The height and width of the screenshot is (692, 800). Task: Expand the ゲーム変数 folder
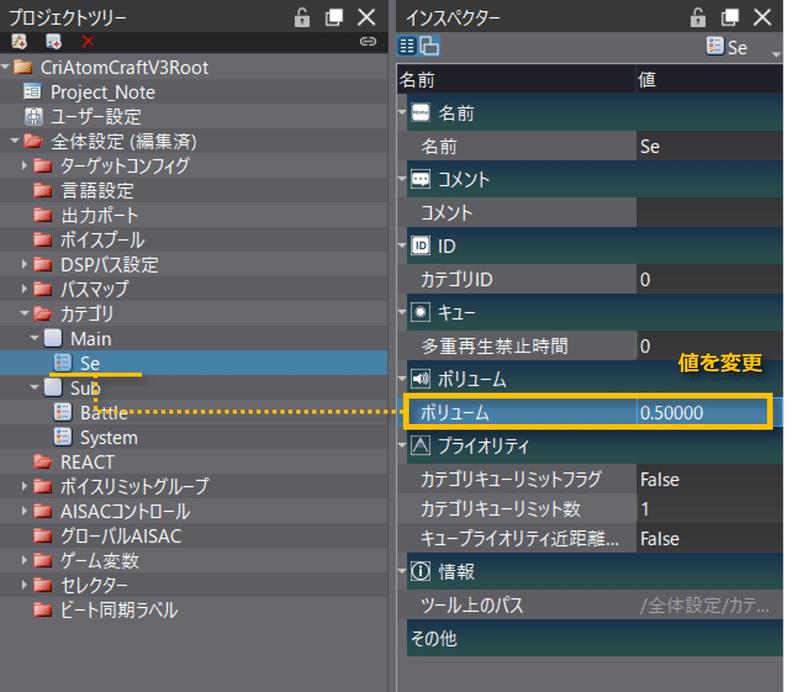click(24, 559)
